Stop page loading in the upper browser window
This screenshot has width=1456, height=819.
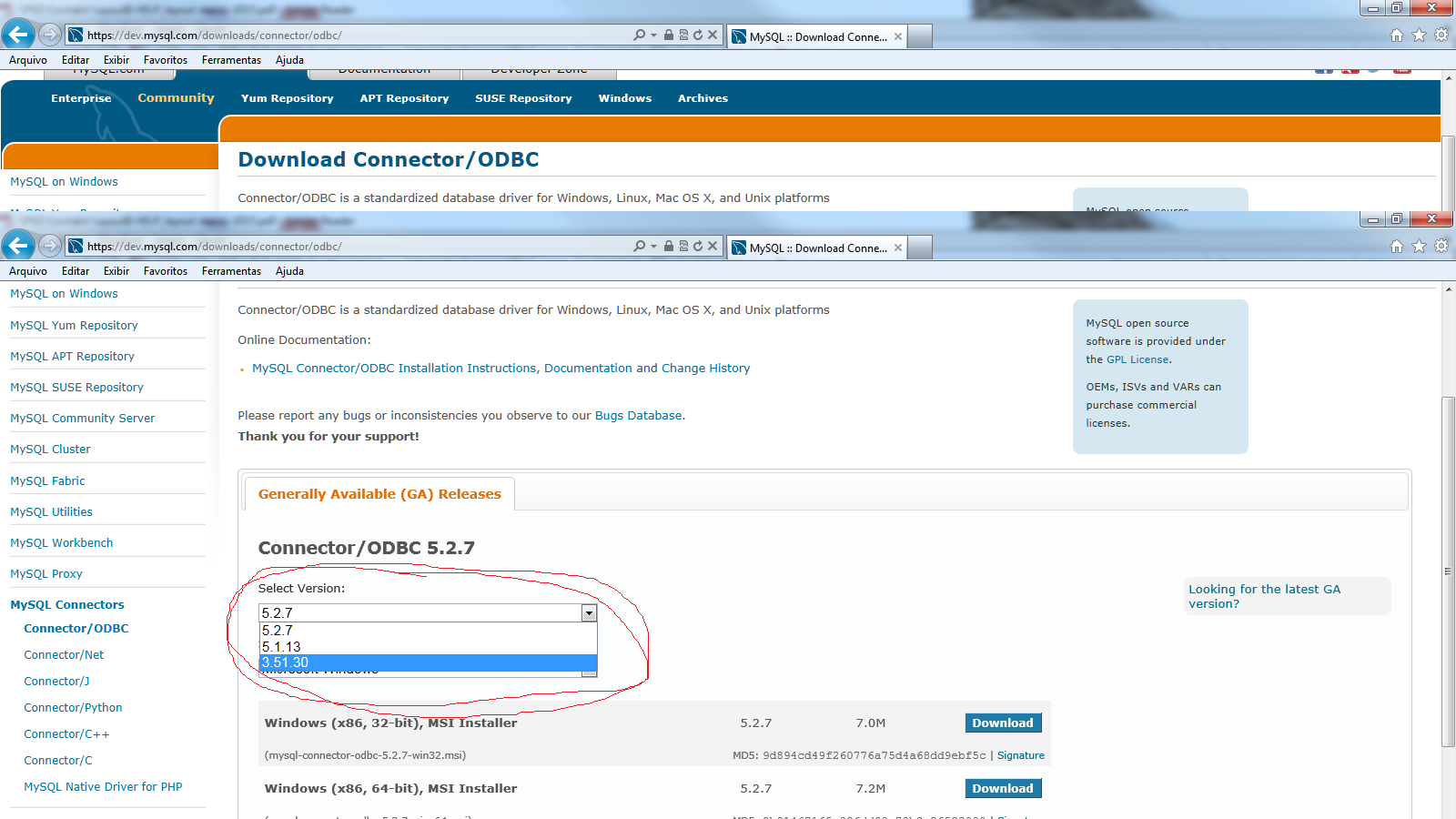(x=713, y=35)
